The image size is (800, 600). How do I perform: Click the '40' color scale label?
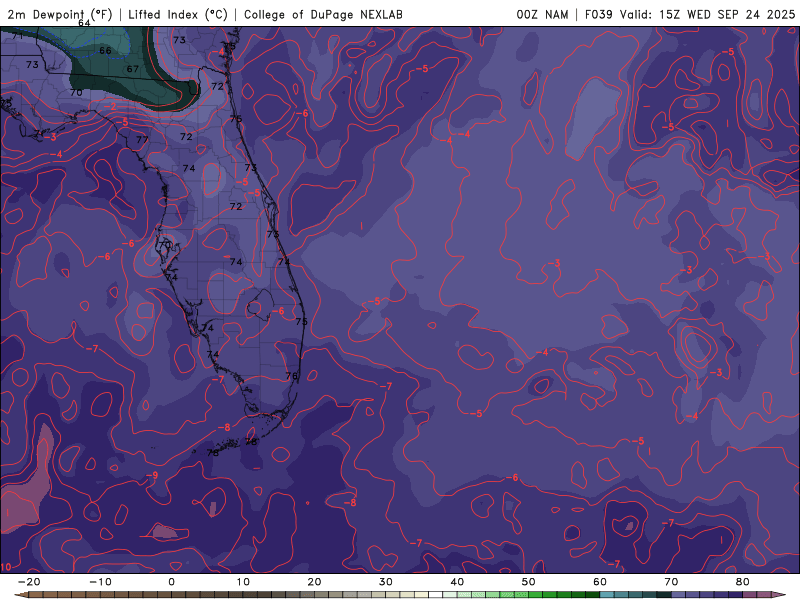pyautogui.click(x=457, y=582)
